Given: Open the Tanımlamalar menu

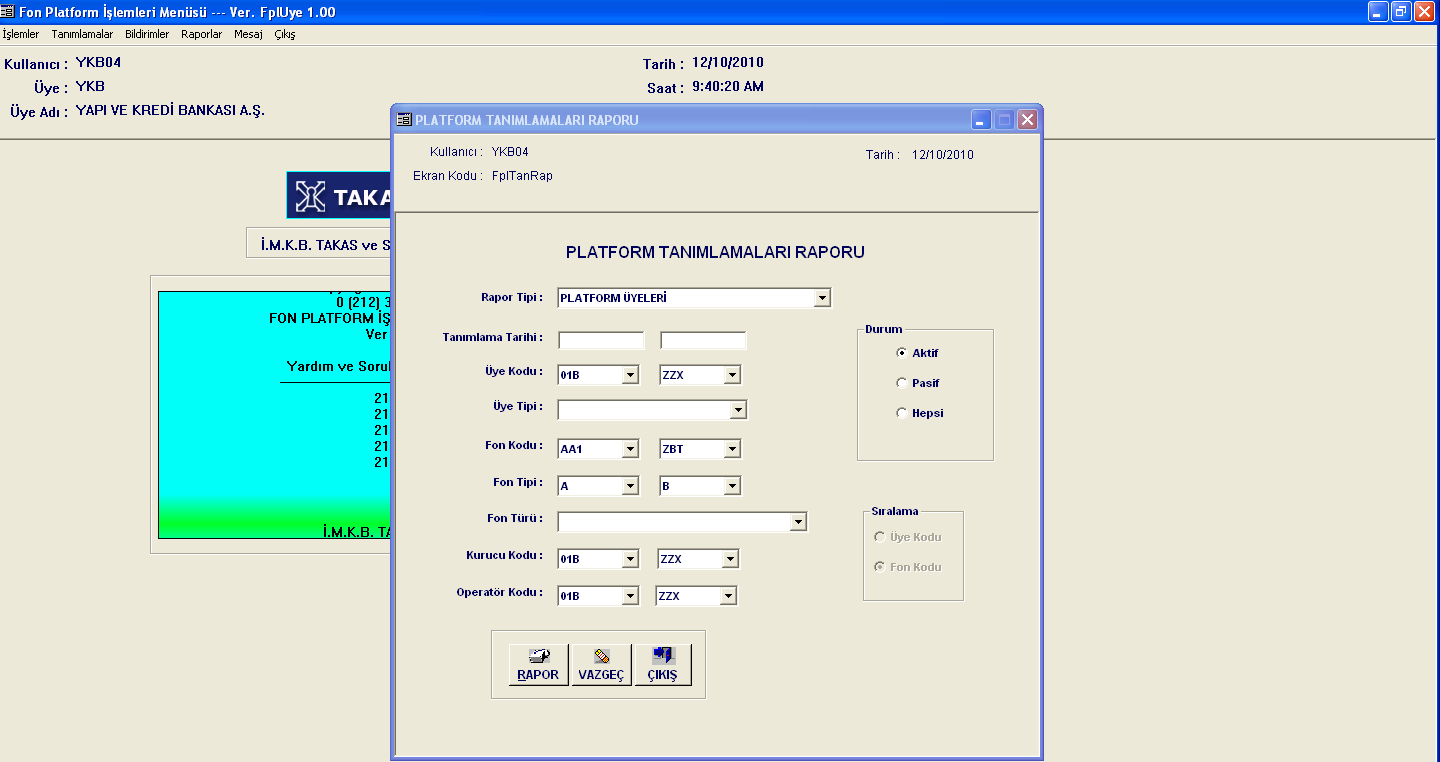Looking at the screenshot, I should (x=82, y=34).
